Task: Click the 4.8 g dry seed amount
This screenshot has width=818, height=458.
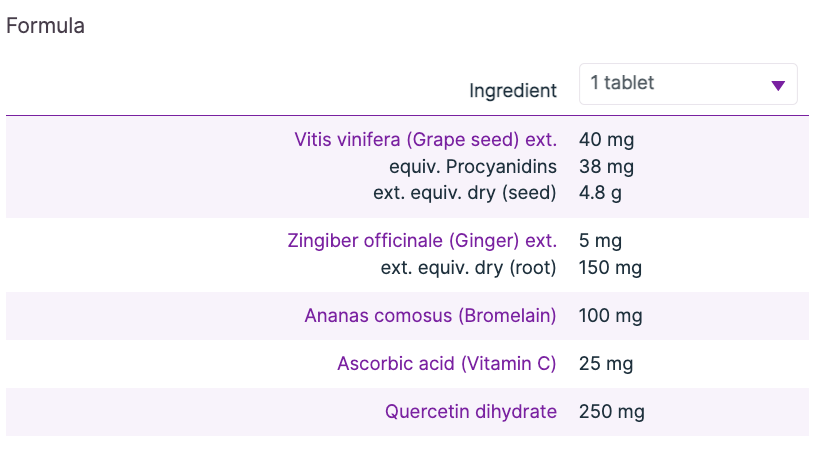Action: coord(600,192)
